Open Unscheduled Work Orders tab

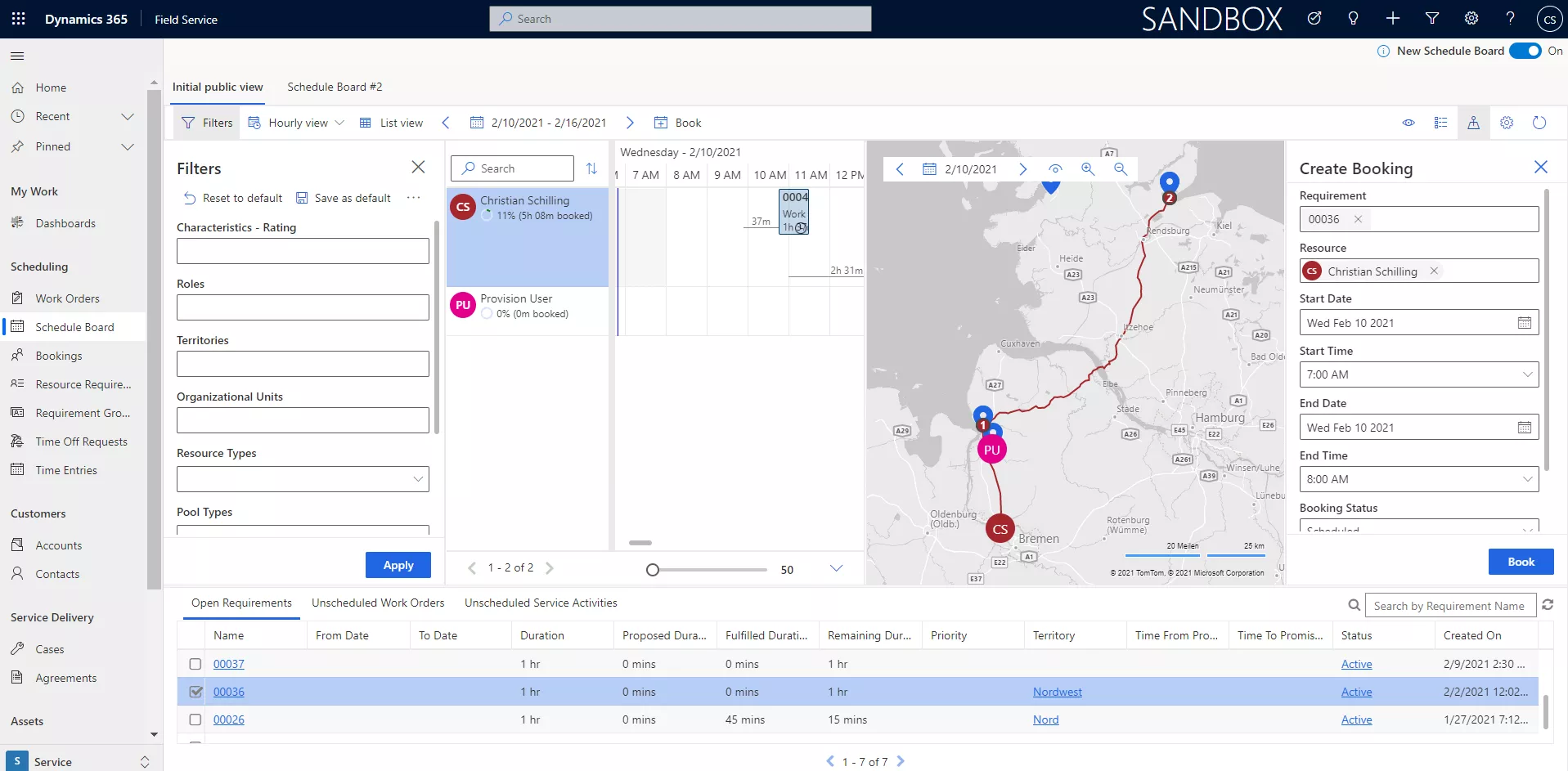[378, 603]
